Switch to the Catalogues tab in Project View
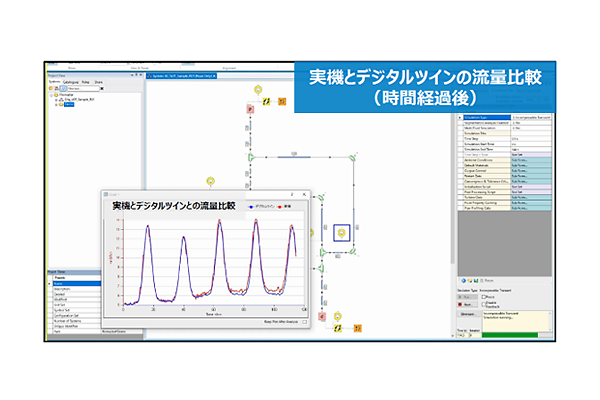 pos(71,82)
